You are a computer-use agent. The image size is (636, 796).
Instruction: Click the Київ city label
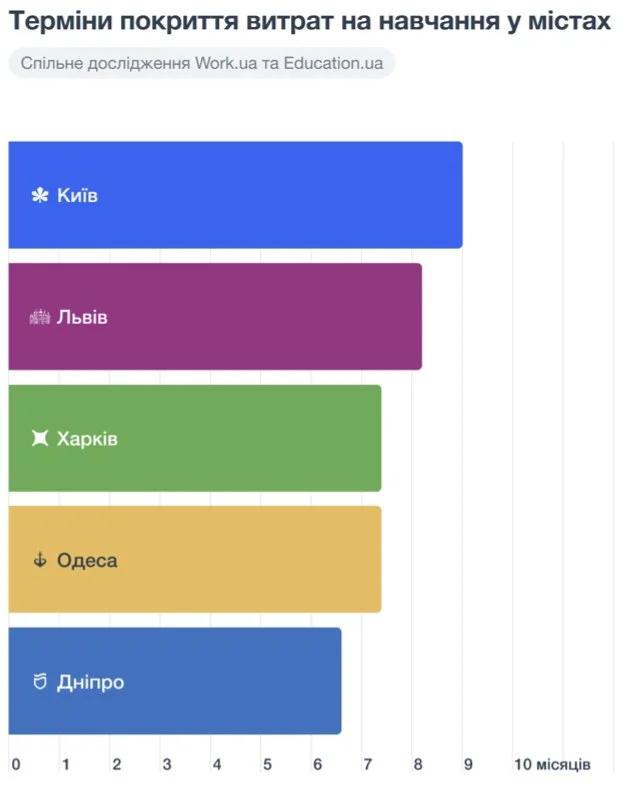(x=78, y=196)
